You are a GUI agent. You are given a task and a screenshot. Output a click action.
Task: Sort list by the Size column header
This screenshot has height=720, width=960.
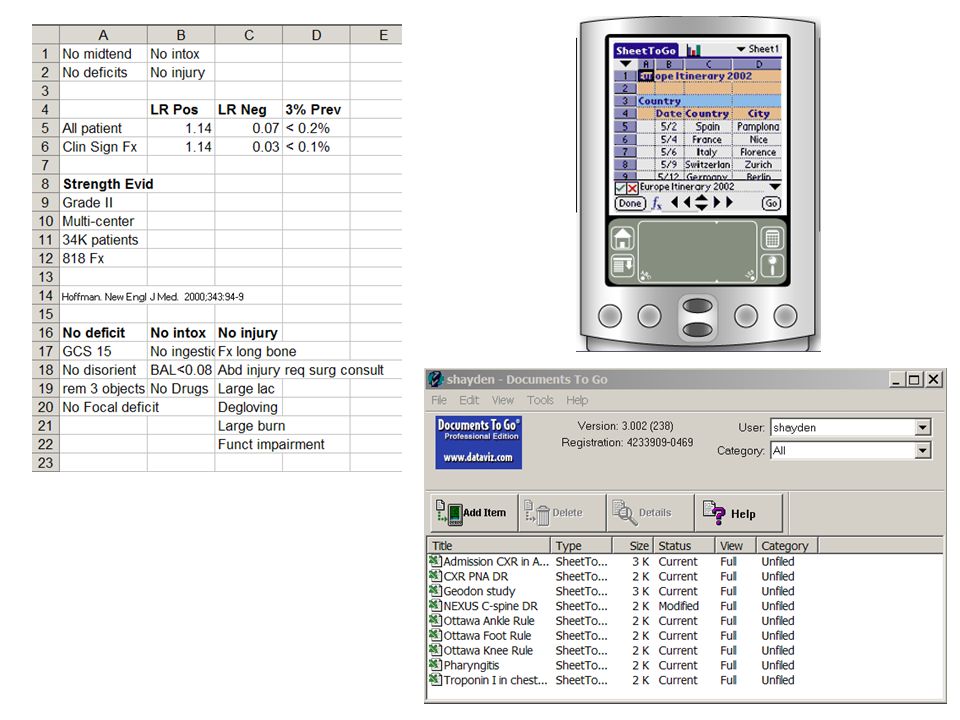coord(632,545)
